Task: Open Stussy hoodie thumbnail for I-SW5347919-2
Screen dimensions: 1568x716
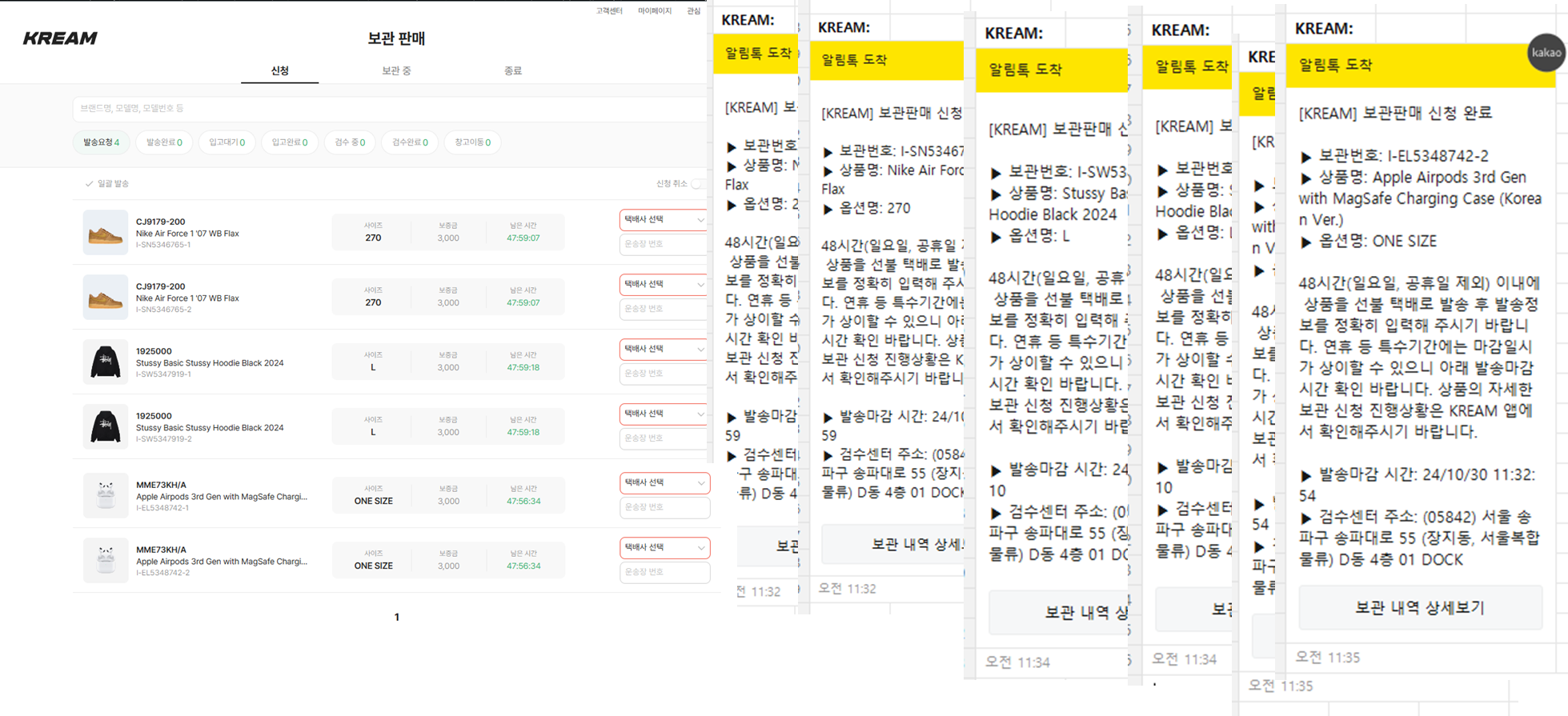Action: pyautogui.click(x=105, y=426)
